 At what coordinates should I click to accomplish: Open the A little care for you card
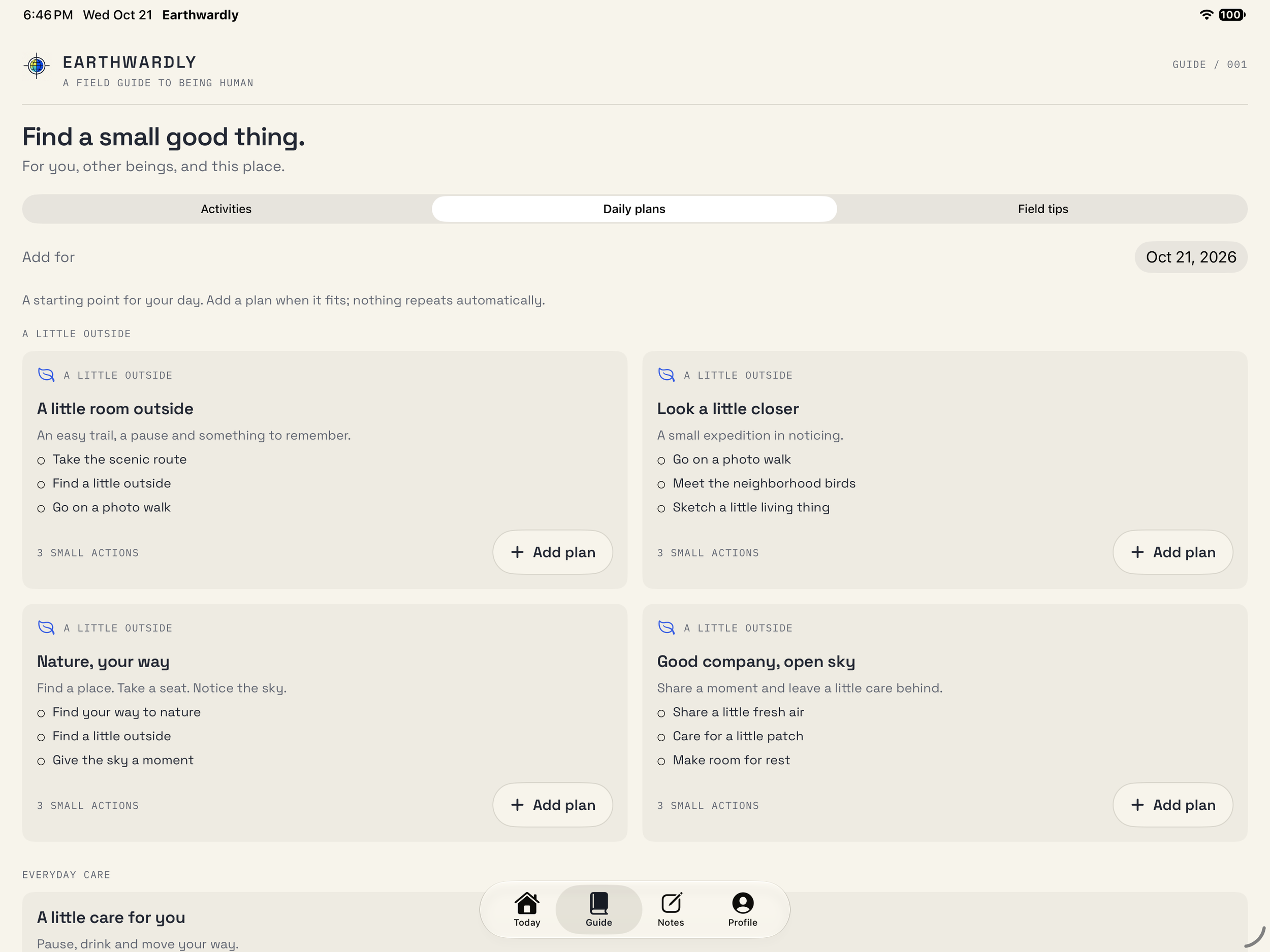tap(634, 922)
